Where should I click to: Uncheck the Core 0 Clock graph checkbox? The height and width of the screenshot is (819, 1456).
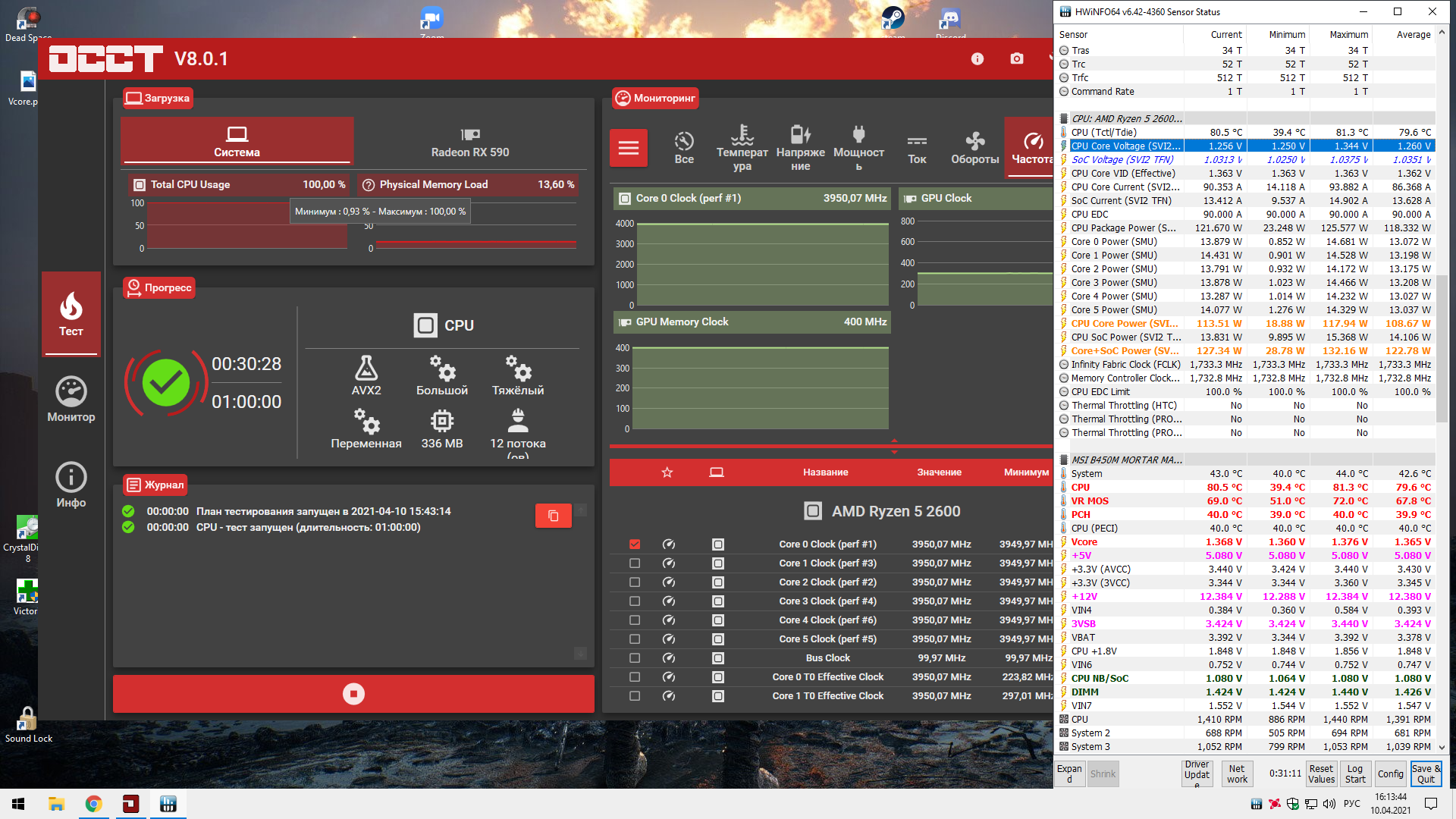click(x=635, y=544)
